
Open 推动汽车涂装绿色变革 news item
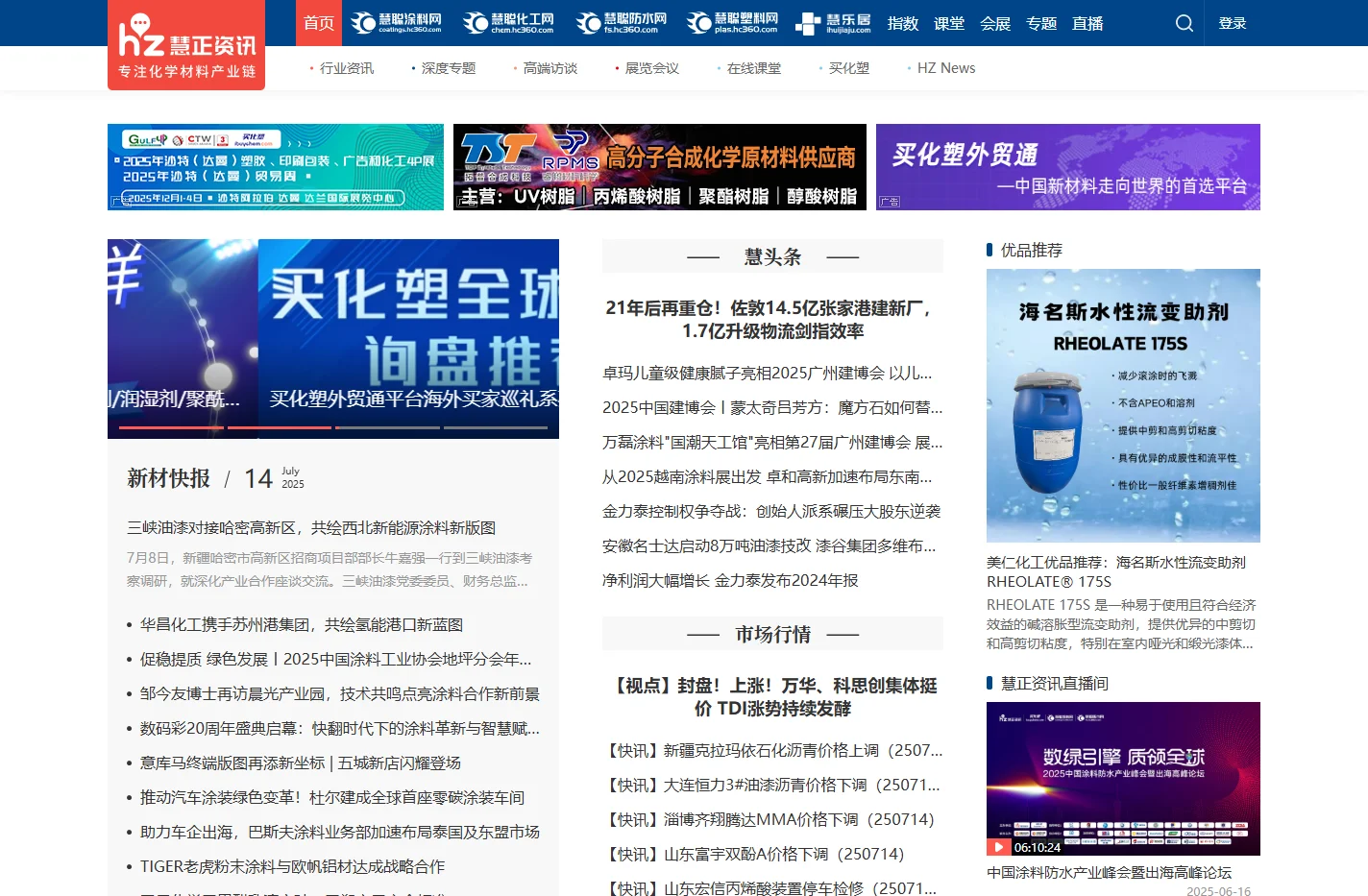[332, 797]
